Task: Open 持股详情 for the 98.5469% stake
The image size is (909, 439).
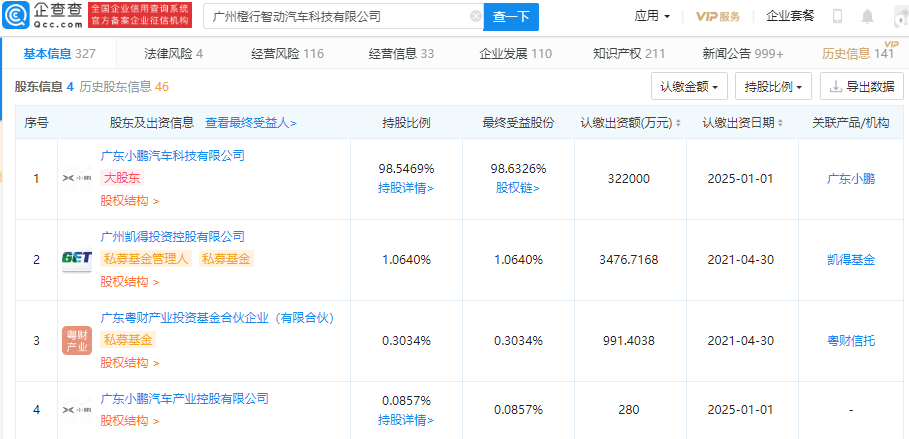Action: tap(406, 188)
